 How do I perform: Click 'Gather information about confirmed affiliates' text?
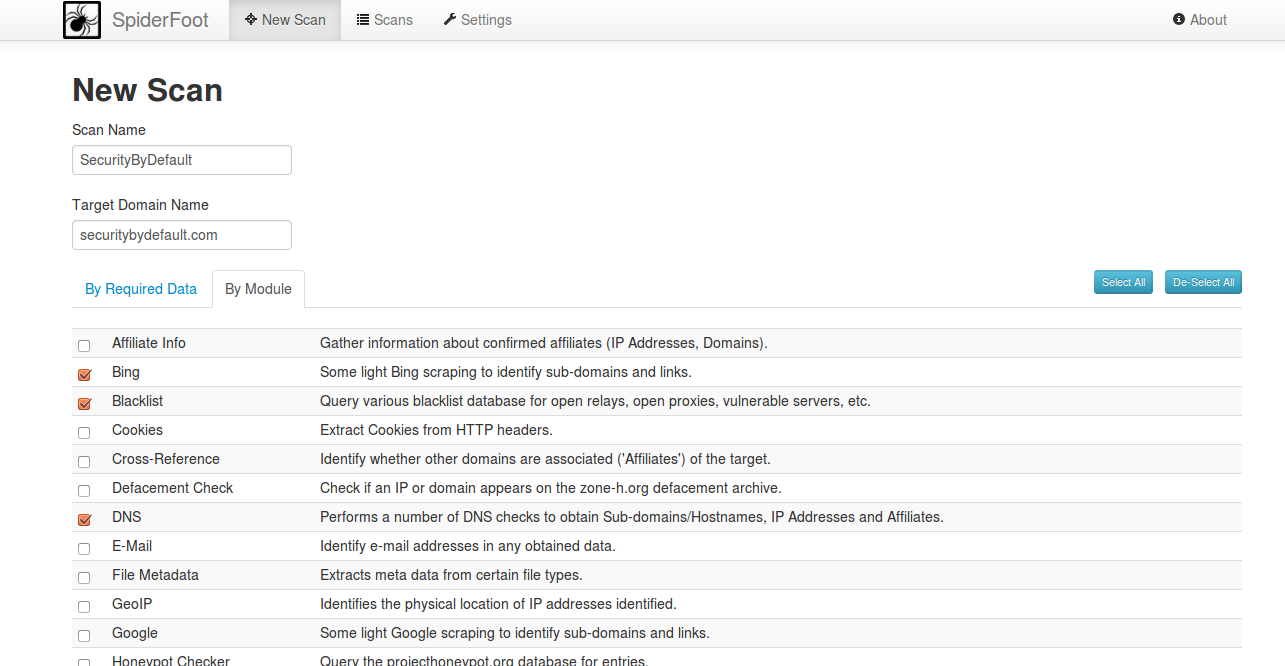point(544,343)
